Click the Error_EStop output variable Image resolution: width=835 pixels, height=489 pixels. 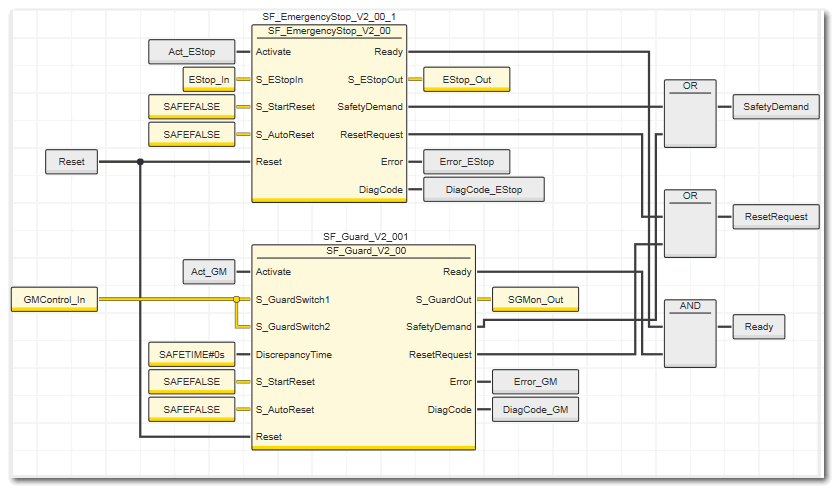467,161
